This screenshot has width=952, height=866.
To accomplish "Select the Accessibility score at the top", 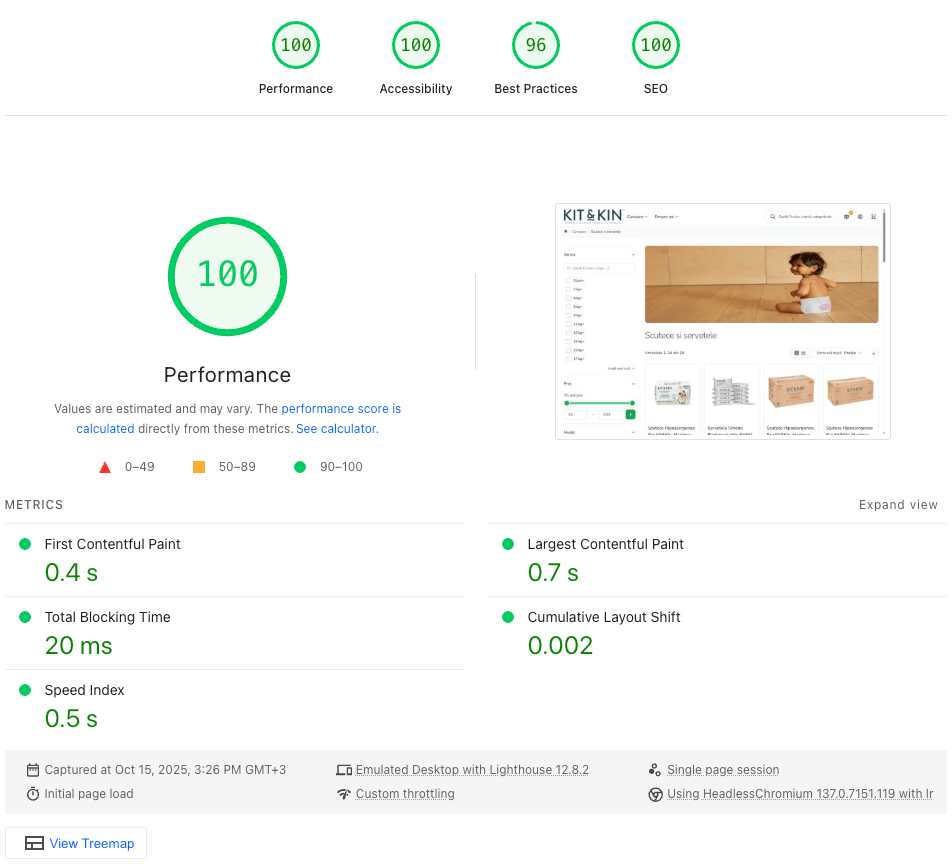I will pyautogui.click(x=416, y=44).
